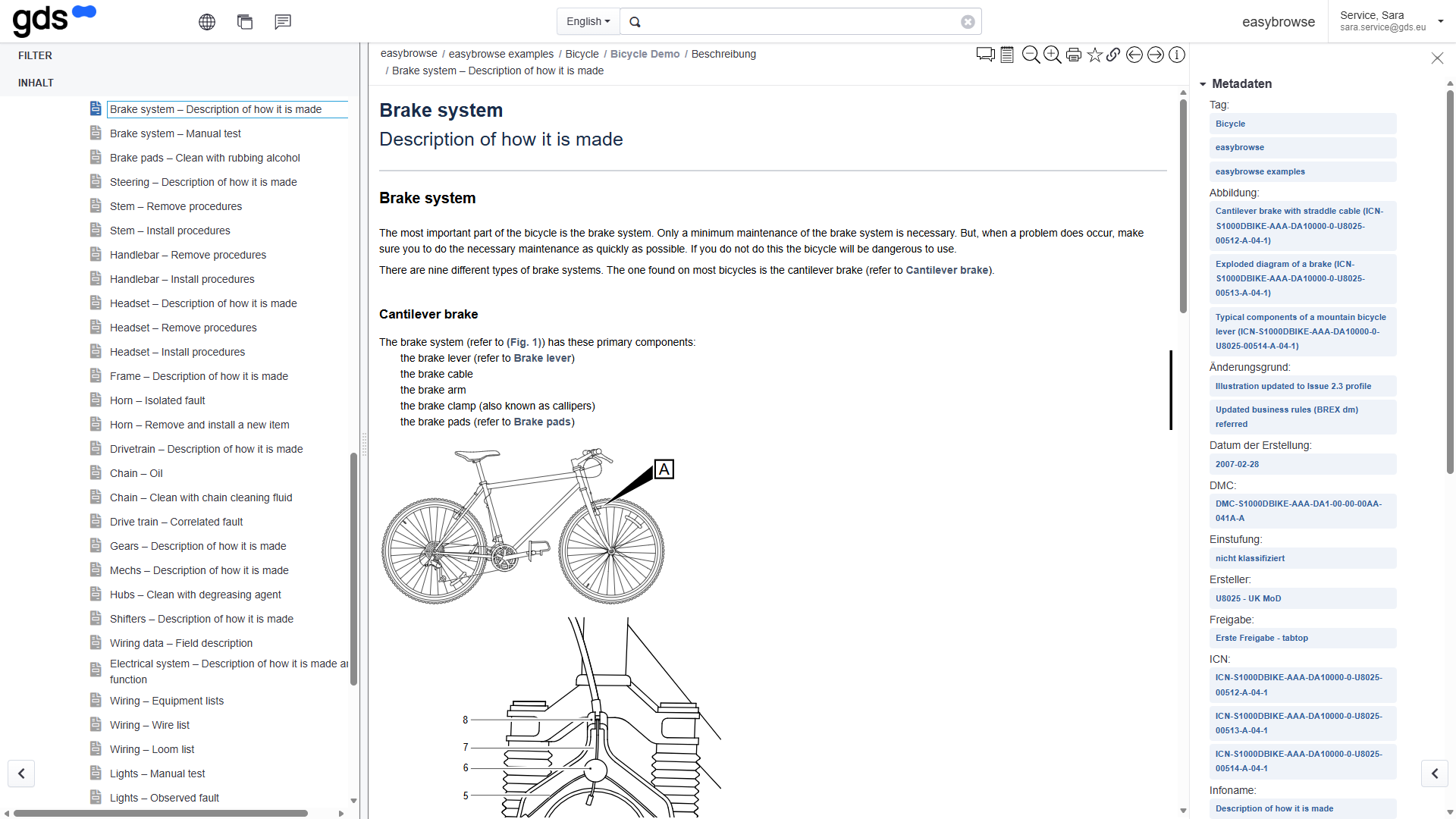The image size is (1456, 819).
Task: Follow the Cantilever brake link in text
Action: [947, 270]
